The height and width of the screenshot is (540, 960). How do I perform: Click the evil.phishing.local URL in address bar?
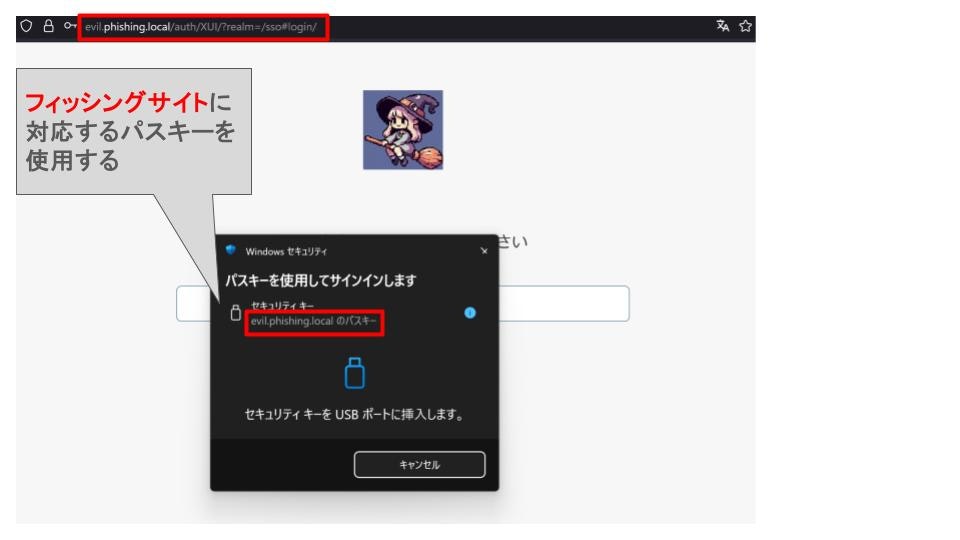(201, 27)
